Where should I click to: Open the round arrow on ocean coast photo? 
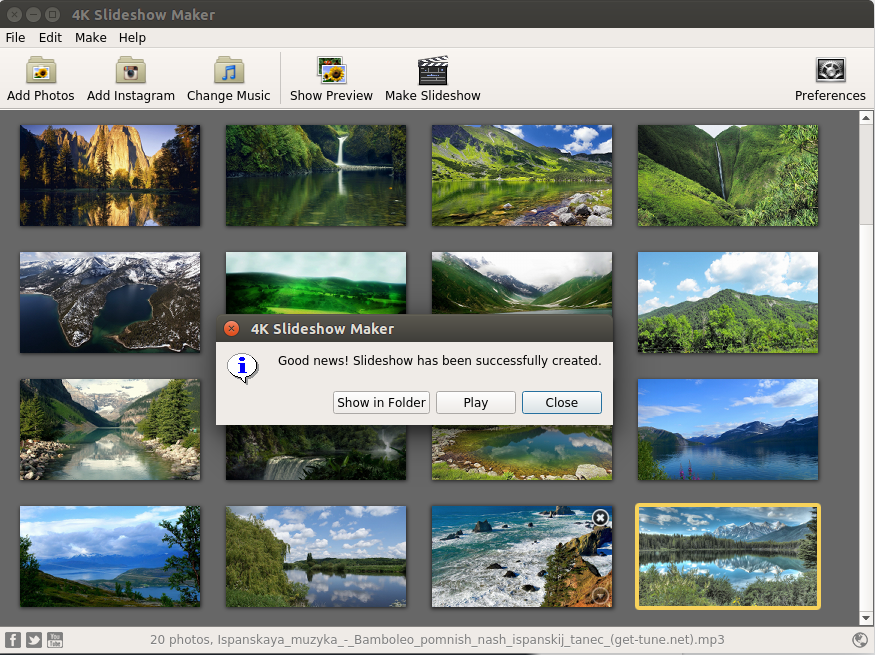pos(600,595)
